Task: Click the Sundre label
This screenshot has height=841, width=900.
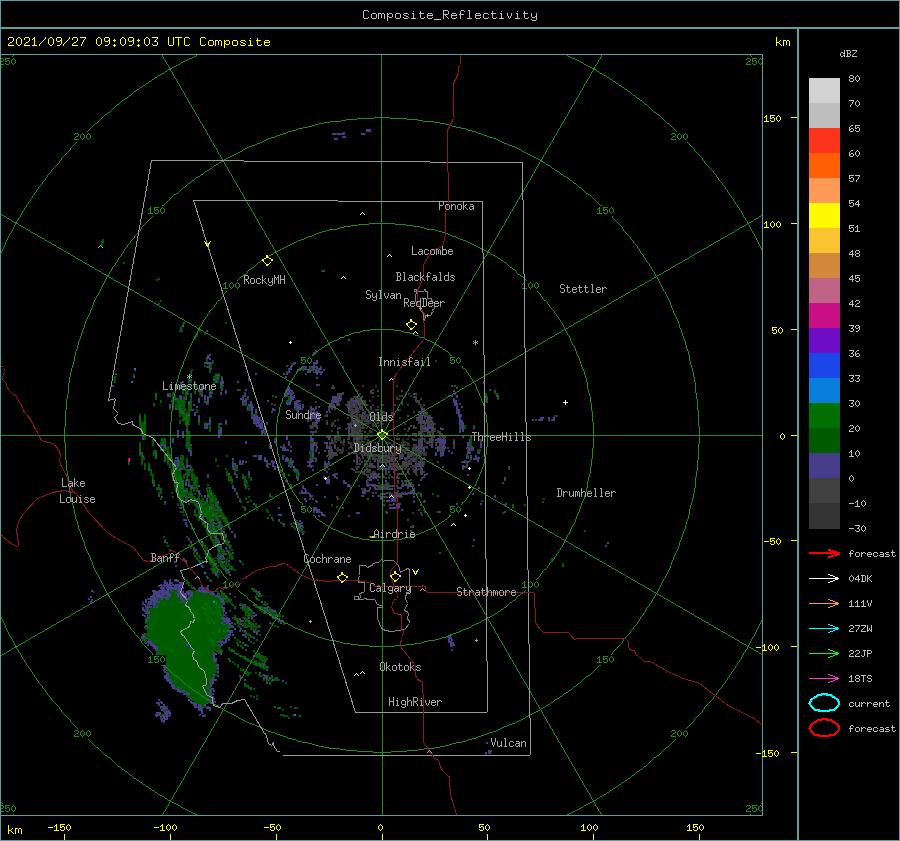Action: (x=303, y=414)
